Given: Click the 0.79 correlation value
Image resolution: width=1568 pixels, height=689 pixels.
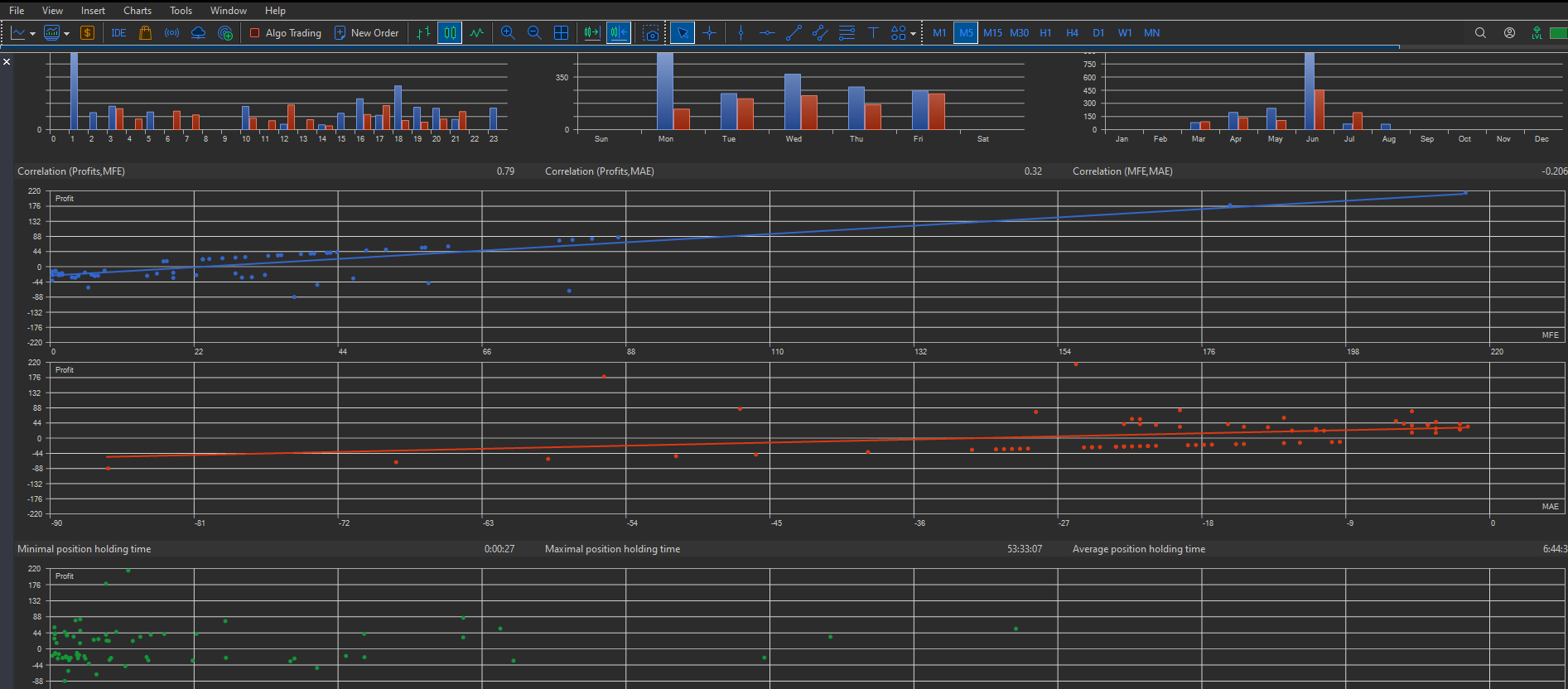Looking at the screenshot, I should click(x=505, y=171).
